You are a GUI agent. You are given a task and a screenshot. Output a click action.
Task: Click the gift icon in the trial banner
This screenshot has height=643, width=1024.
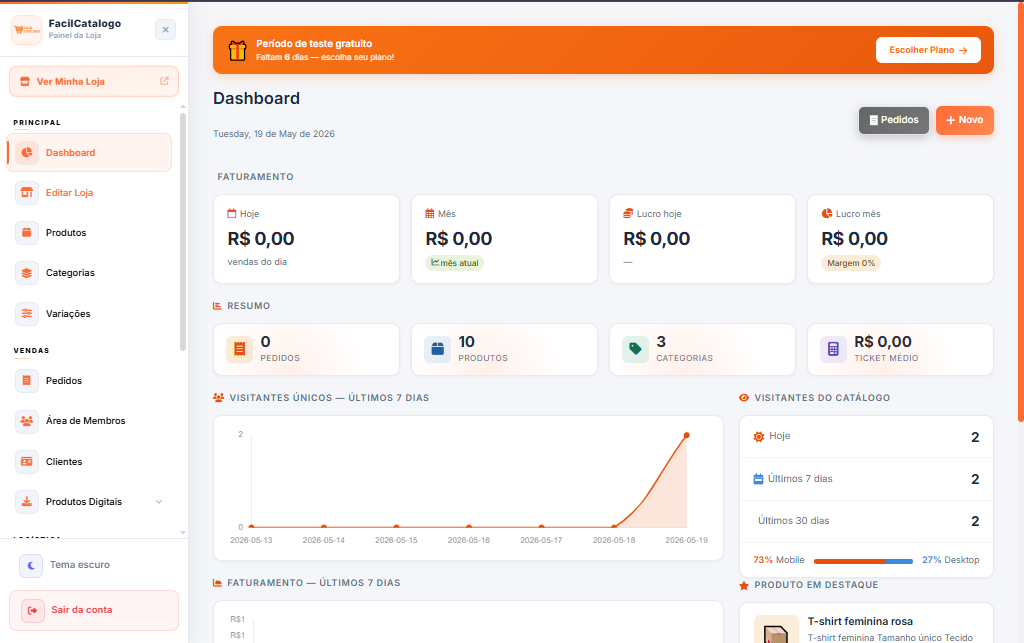coord(237,50)
